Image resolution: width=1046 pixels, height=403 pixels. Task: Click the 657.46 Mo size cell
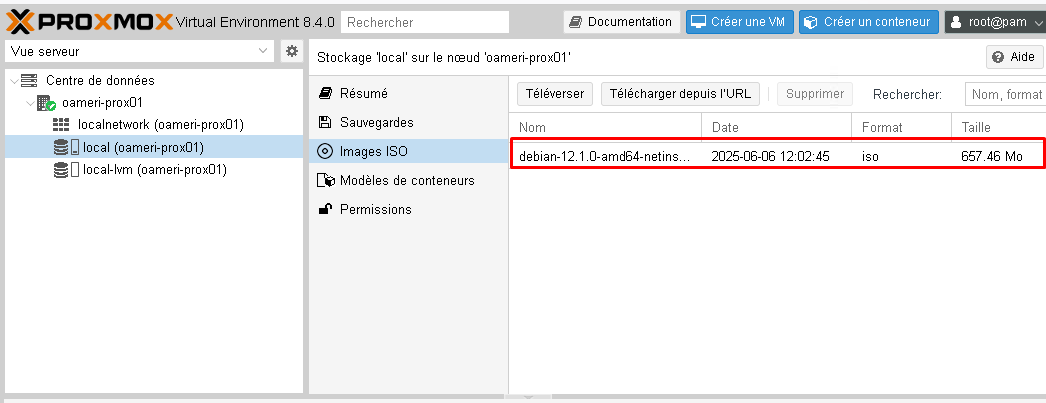(991, 157)
